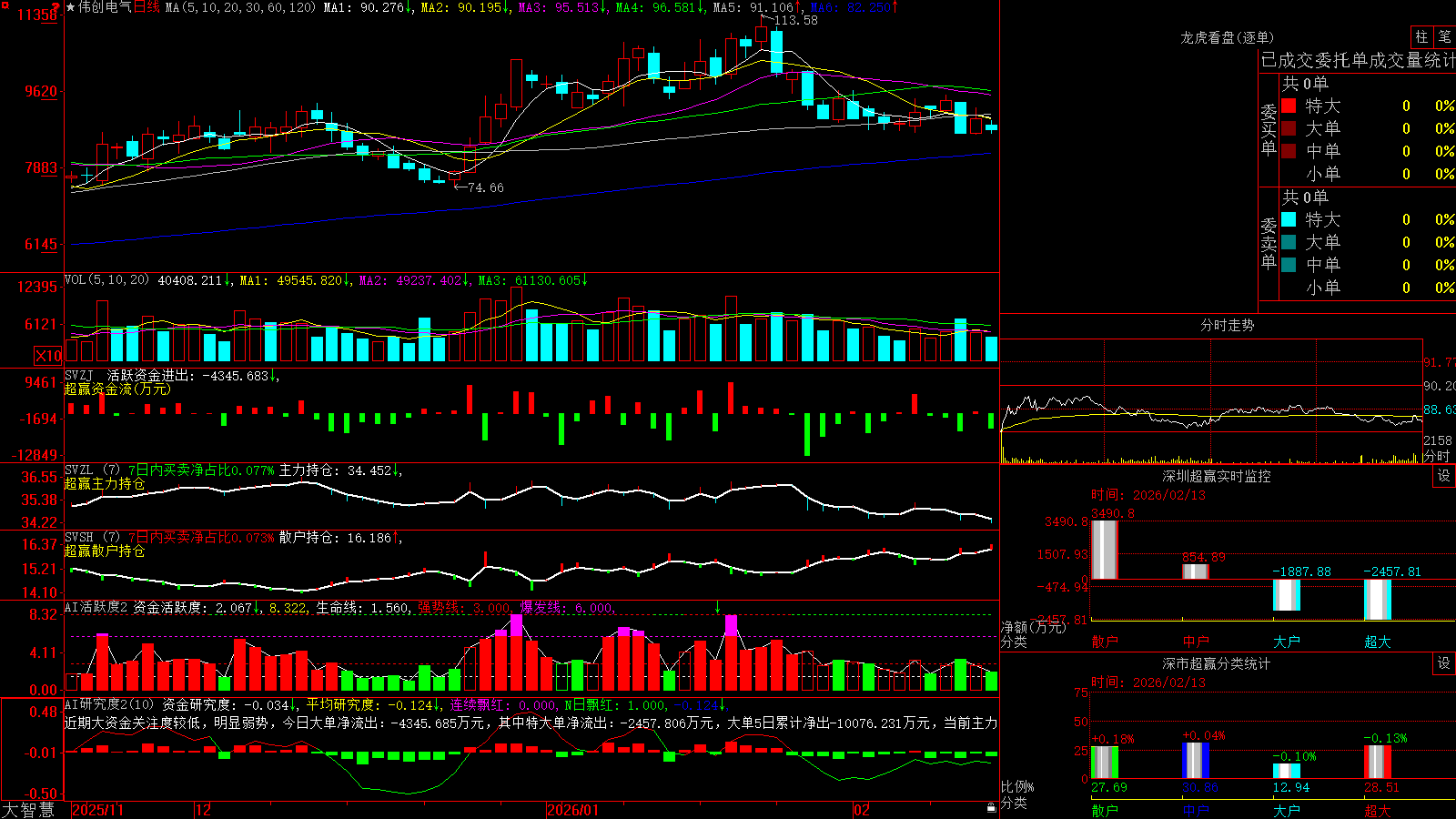Click the 2026/01 date marker on timeline
This screenshot has width=1456, height=819.
(573, 810)
